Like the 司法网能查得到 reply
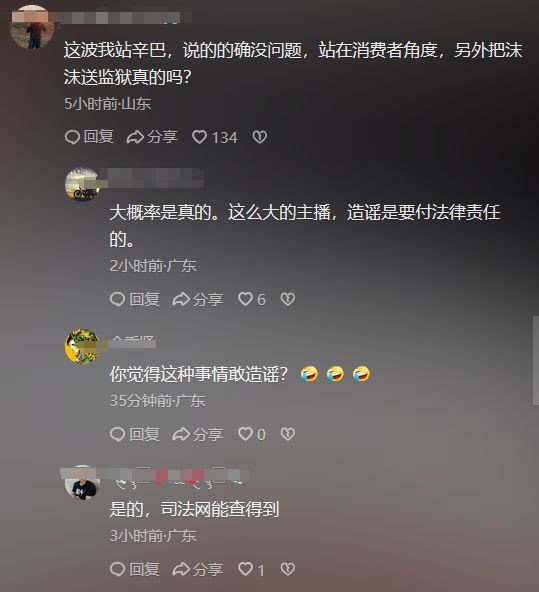The height and width of the screenshot is (592, 539). click(x=251, y=569)
